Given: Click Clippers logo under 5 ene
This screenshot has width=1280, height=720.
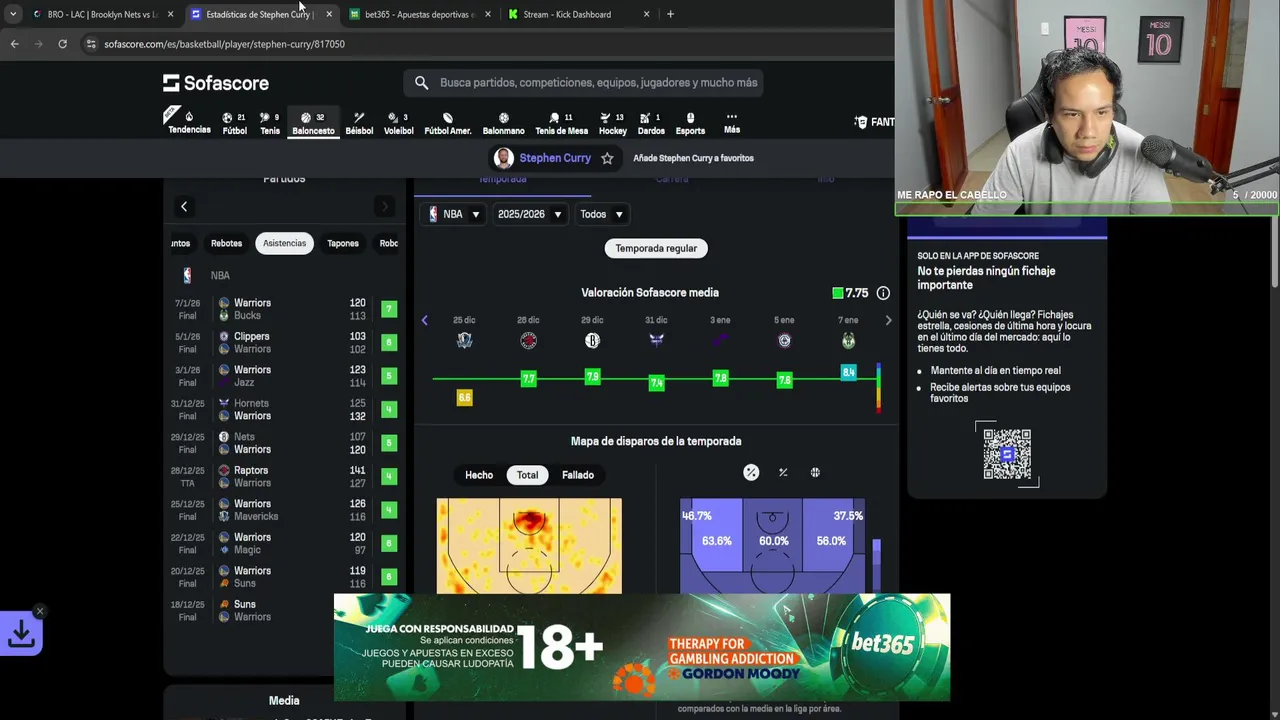Looking at the screenshot, I should (784, 341).
